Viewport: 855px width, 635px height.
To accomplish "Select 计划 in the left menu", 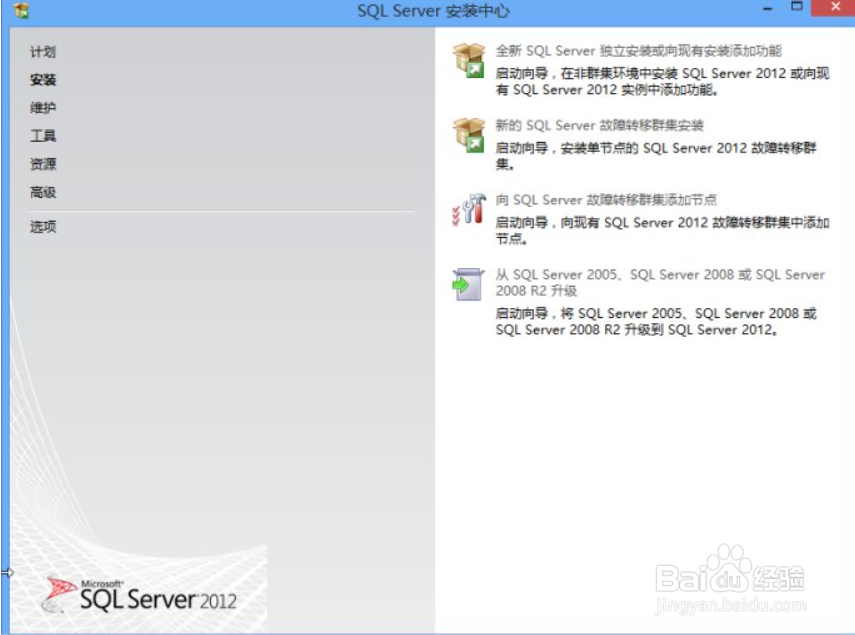I will coord(43,52).
